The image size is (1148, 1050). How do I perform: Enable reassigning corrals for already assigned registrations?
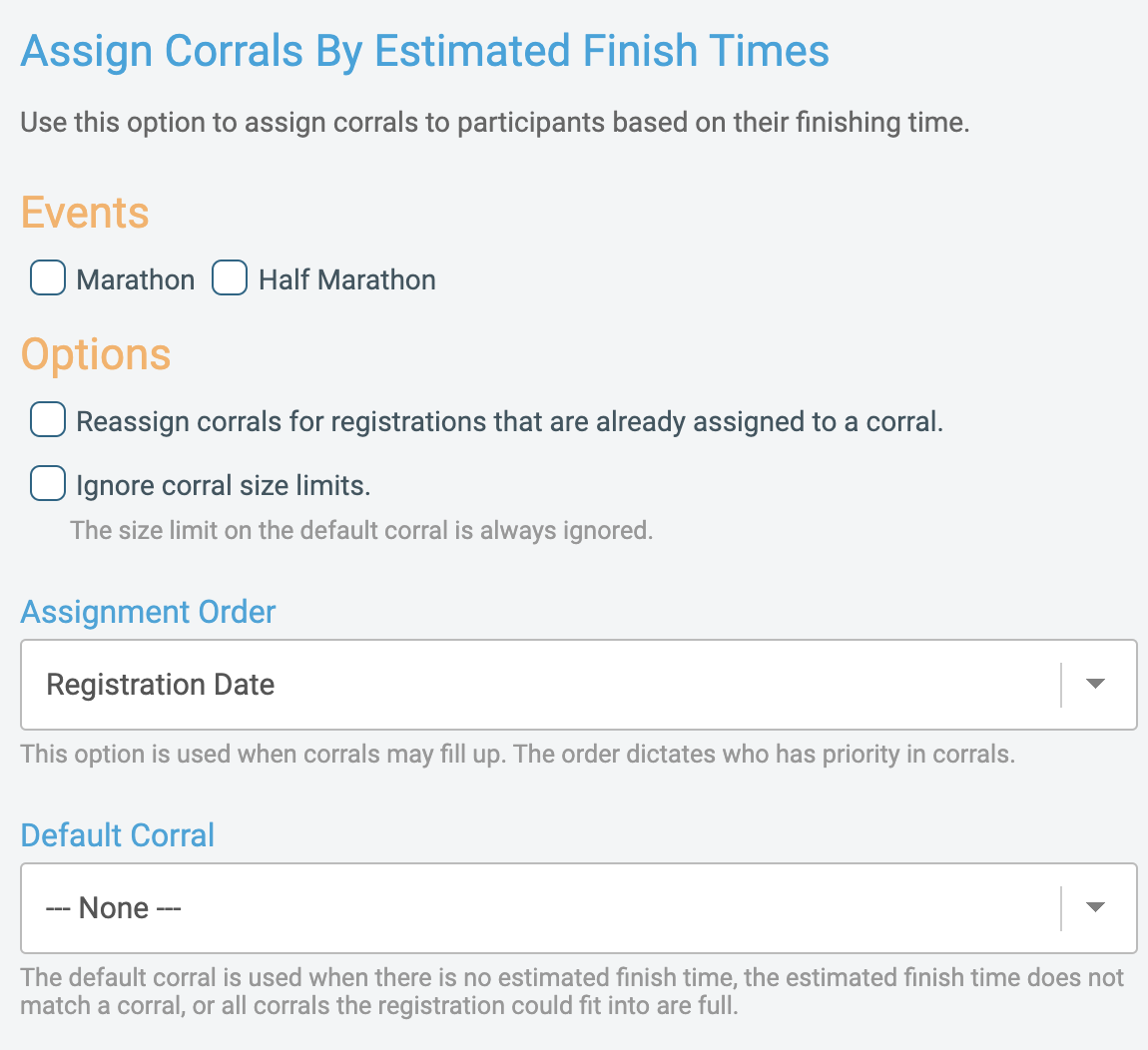point(47,420)
